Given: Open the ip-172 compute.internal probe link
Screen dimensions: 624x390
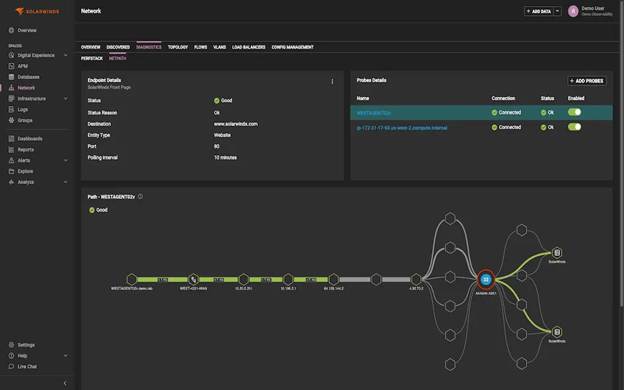Looking at the screenshot, I should [402, 128].
